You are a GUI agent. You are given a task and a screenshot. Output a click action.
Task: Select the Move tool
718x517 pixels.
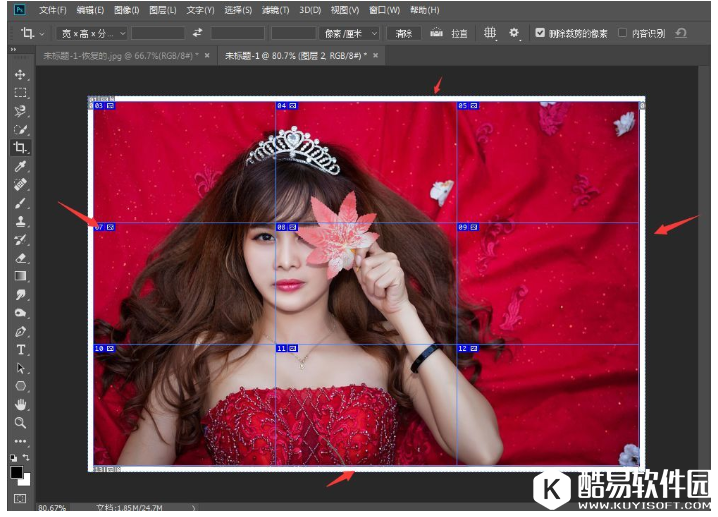pyautogui.click(x=20, y=75)
